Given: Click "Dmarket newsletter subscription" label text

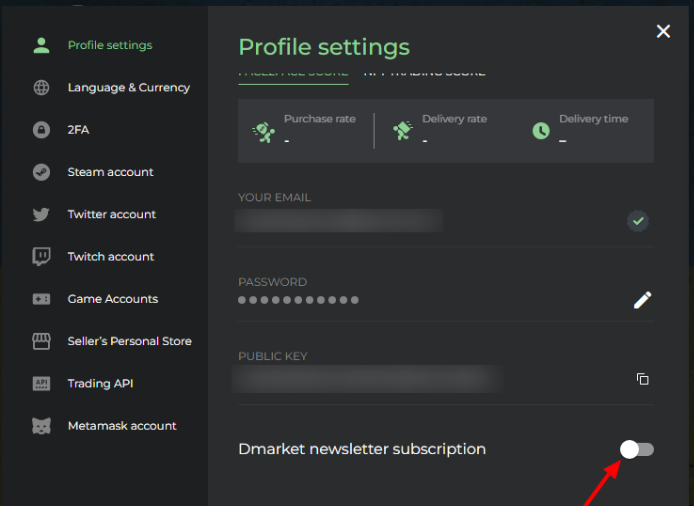Looking at the screenshot, I should point(362,449).
